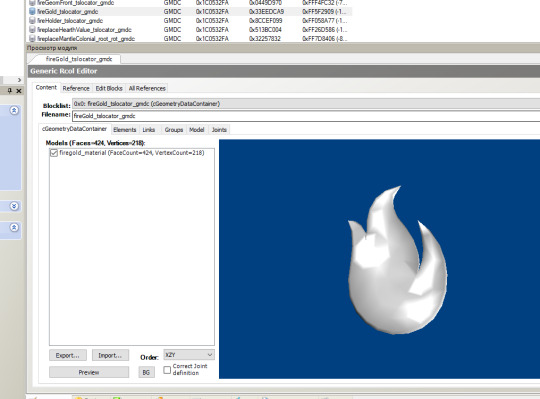Click the fireplaceMantleColonial_root_rot_gmdc file icon
The width and height of the screenshot is (540, 399).
pos(32,39)
